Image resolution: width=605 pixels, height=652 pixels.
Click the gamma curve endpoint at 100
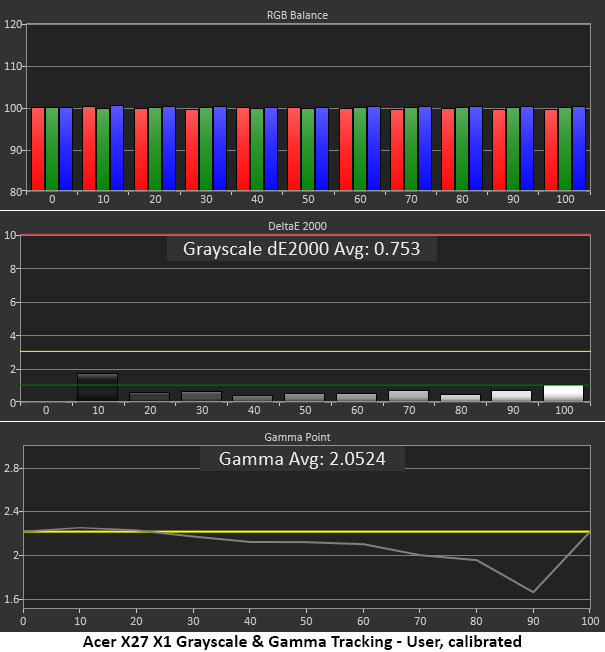coord(589,531)
